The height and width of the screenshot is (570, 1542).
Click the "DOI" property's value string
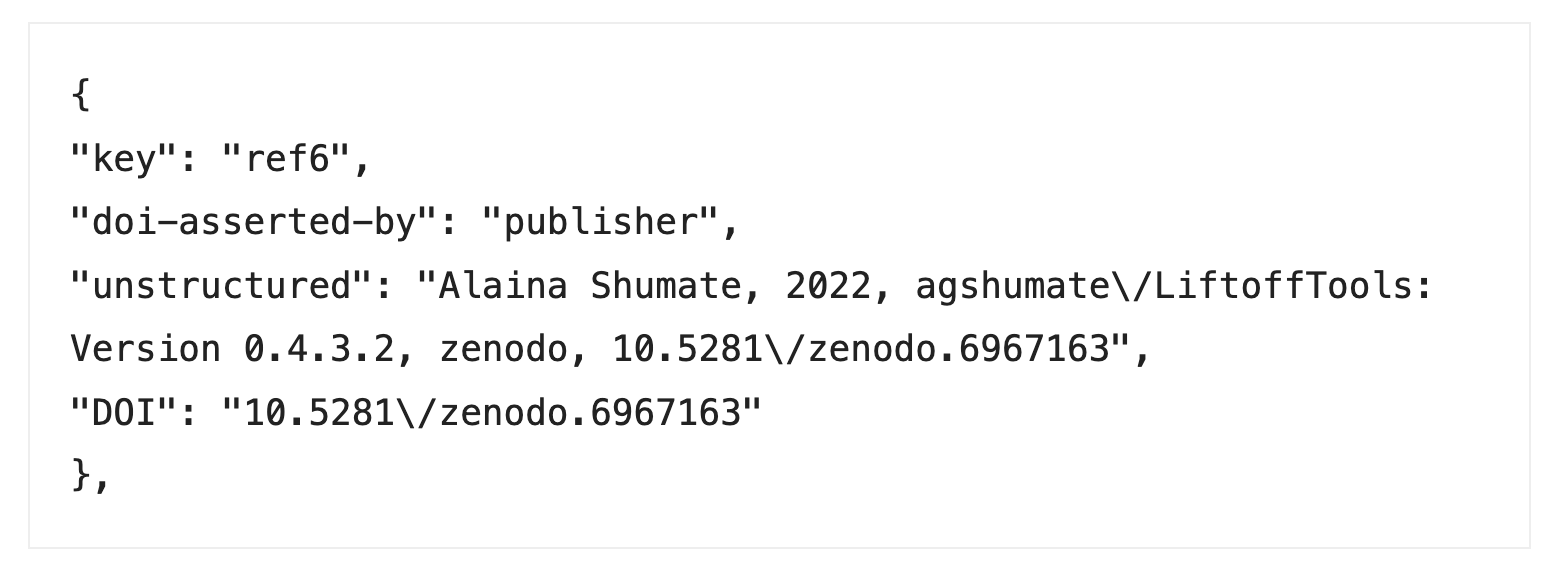(491, 413)
